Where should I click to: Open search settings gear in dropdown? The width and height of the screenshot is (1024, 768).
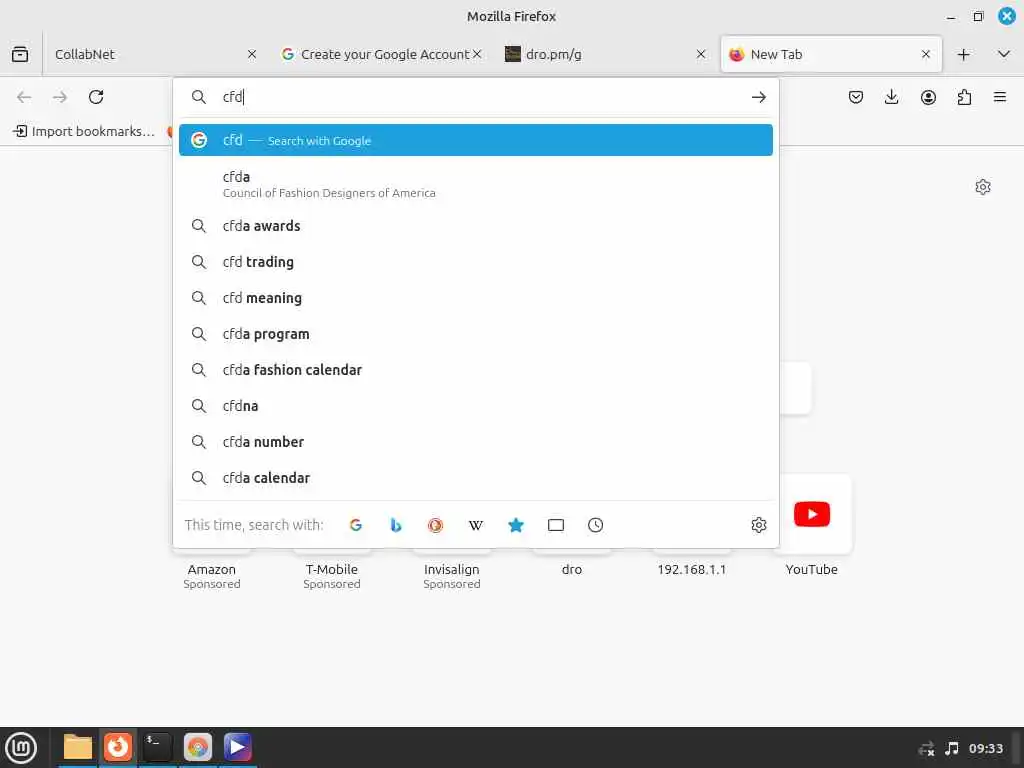pyautogui.click(x=758, y=525)
